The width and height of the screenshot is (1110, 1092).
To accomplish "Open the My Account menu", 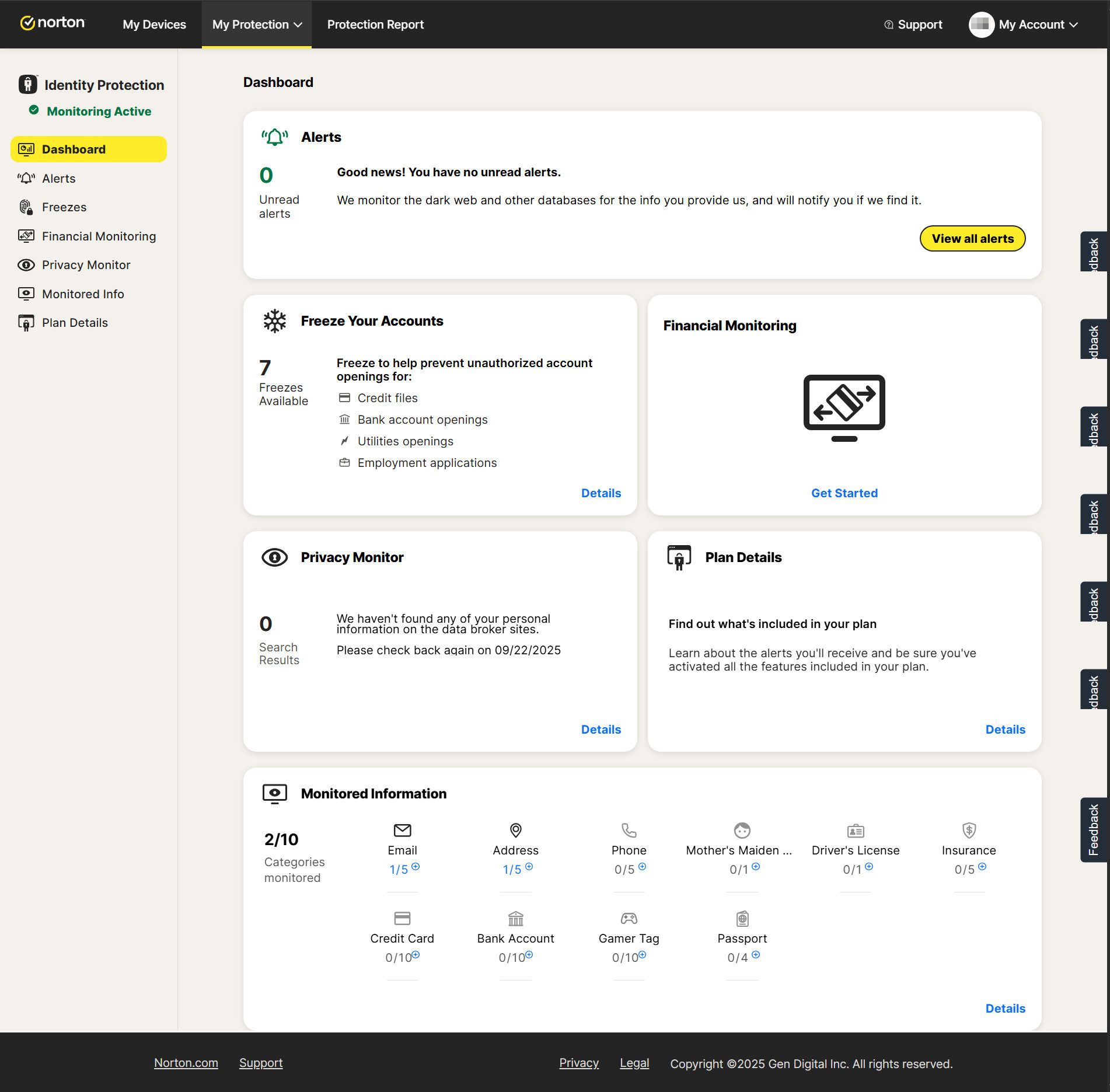I will tap(1024, 25).
